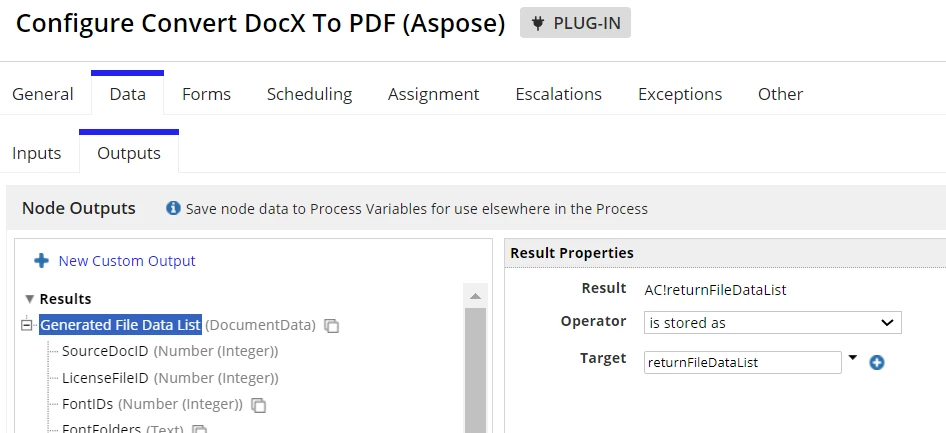Click the copy icon next to FontFolders
Viewport: 946px width, 433px height.
[199, 429]
